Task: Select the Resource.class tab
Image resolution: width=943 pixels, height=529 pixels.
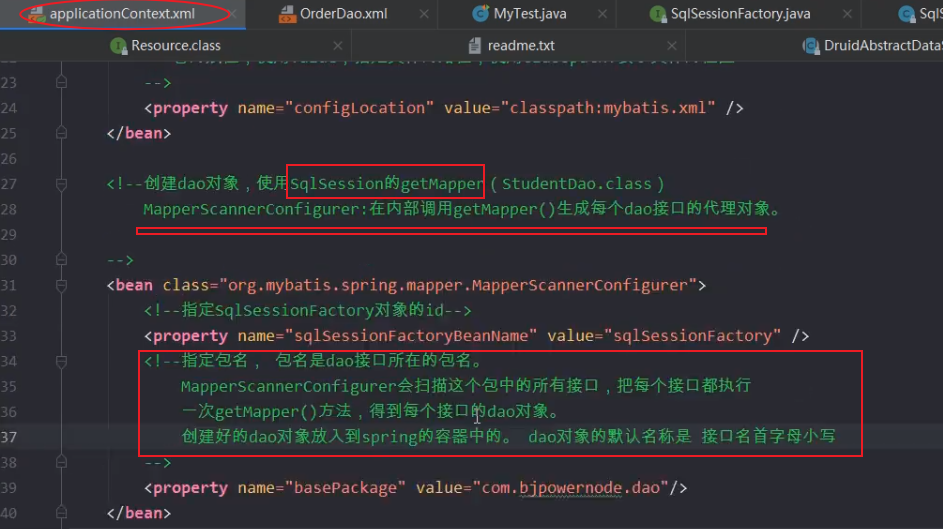Action: click(x=176, y=46)
